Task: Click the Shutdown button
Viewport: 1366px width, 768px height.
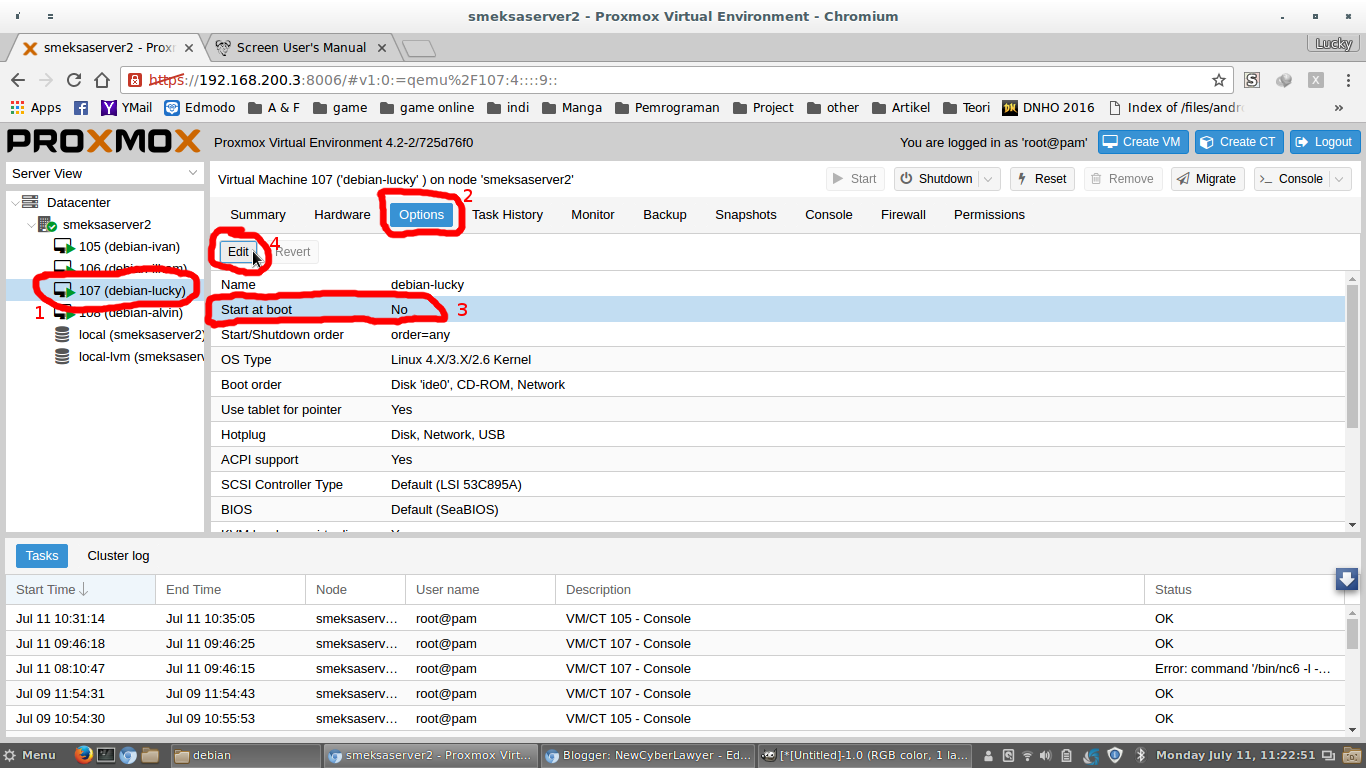Action: (936, 179)
